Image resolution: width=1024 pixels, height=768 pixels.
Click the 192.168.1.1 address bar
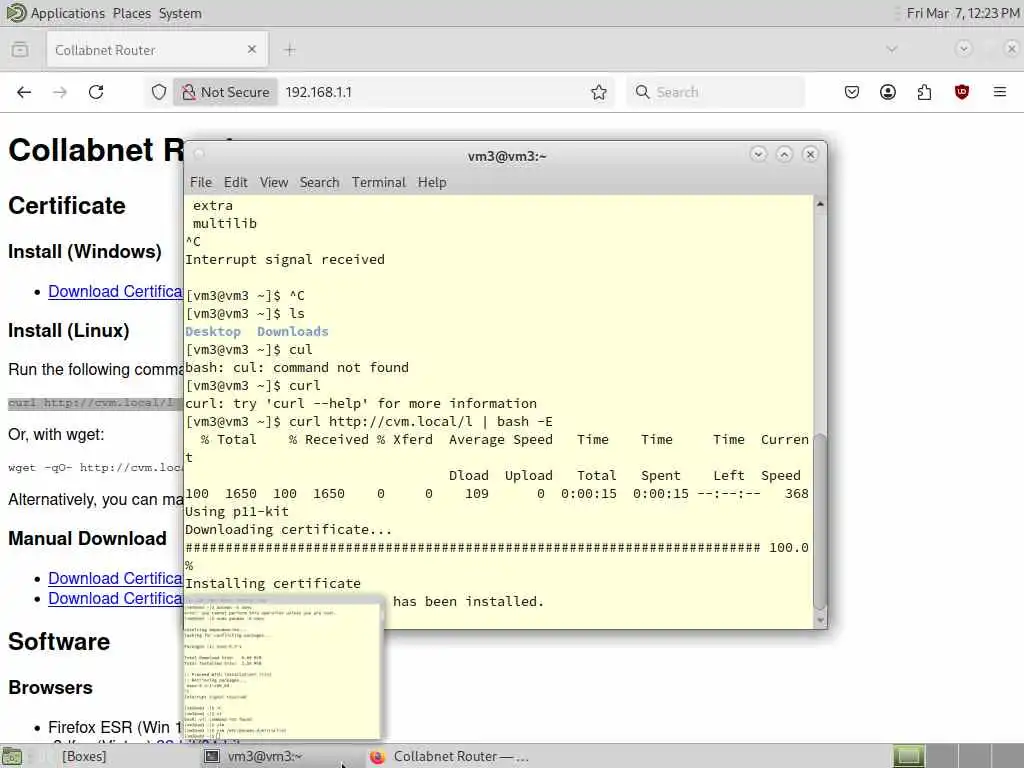[x=431, y=92]
